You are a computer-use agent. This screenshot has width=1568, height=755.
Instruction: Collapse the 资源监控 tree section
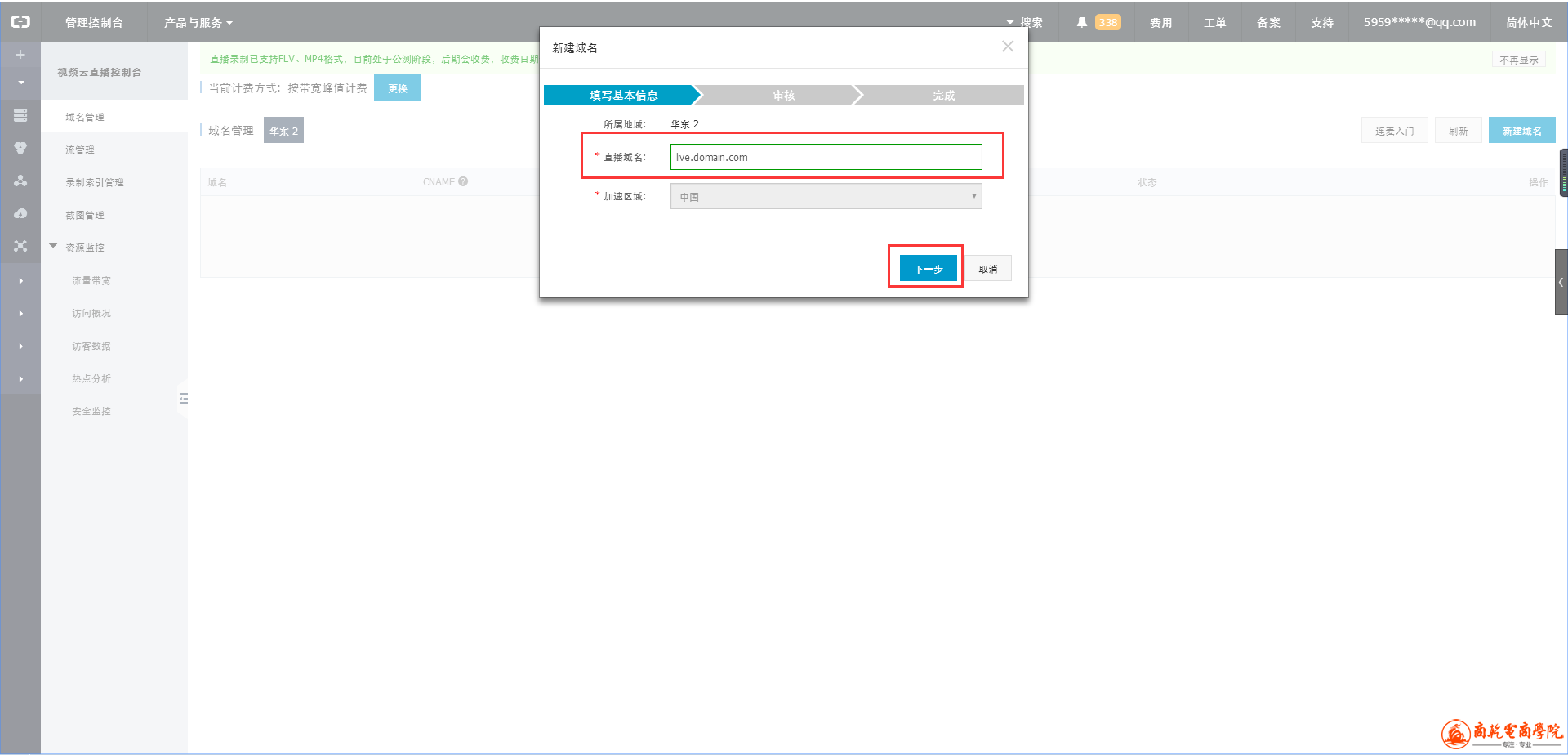pos(53,246)
